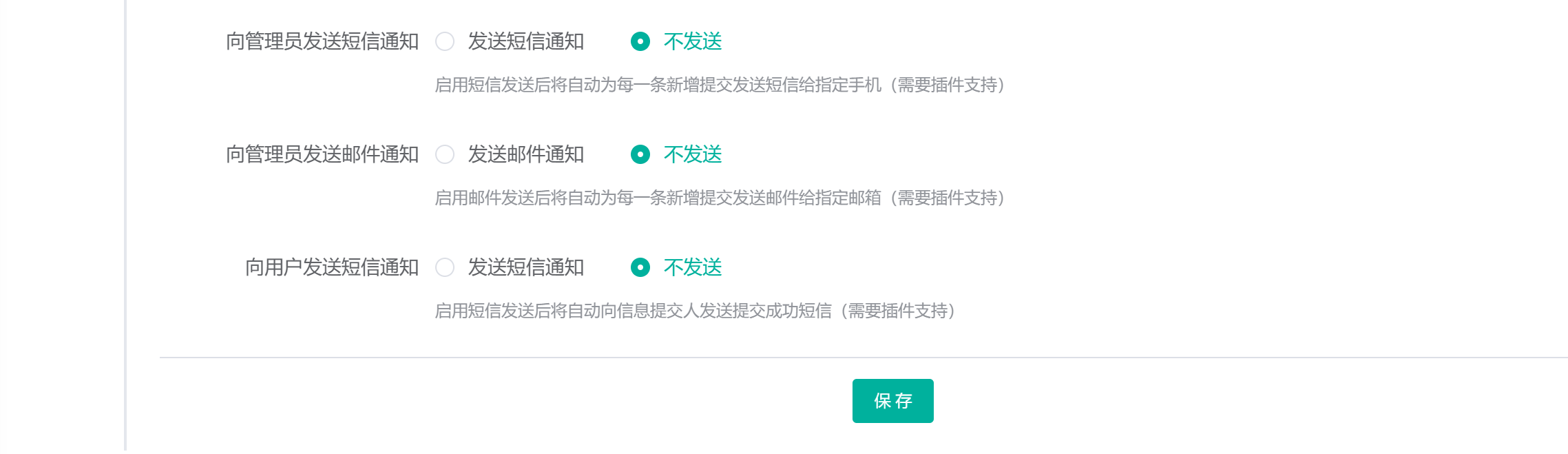Click the 发送短信通知 label in the 向管理员发送短信通知 row

pyautogui.click(x=526, y=41)
